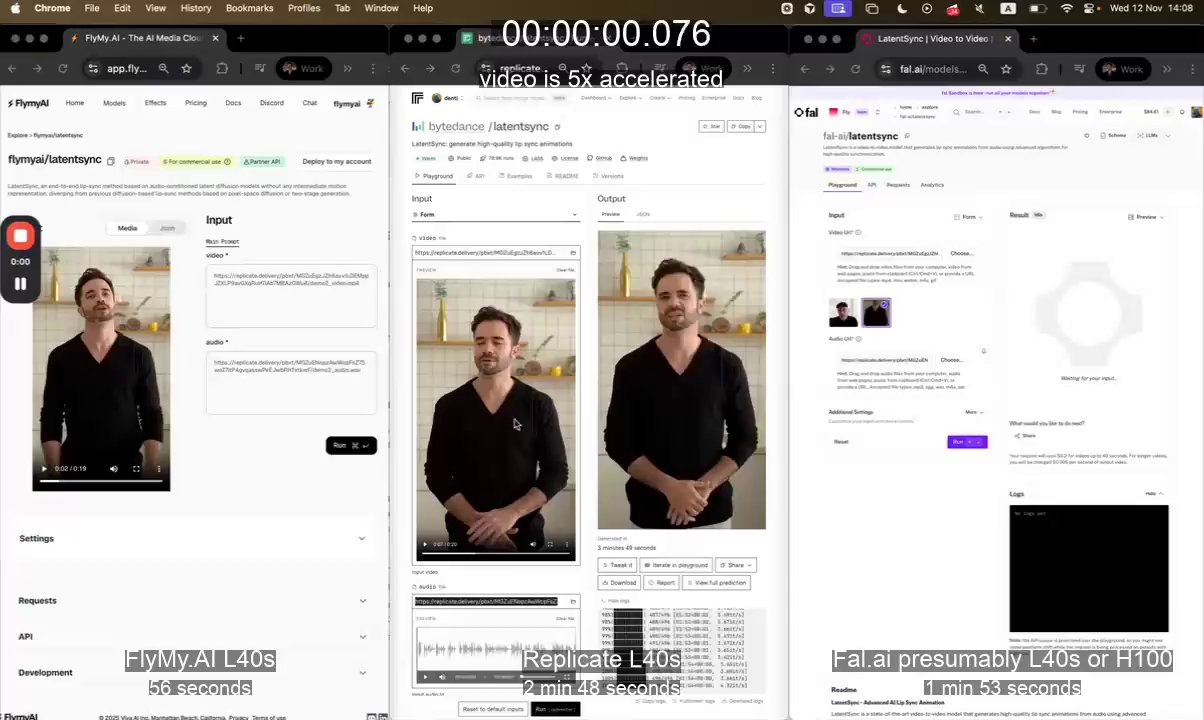Pause the screen recording overlay

[20, 284]
